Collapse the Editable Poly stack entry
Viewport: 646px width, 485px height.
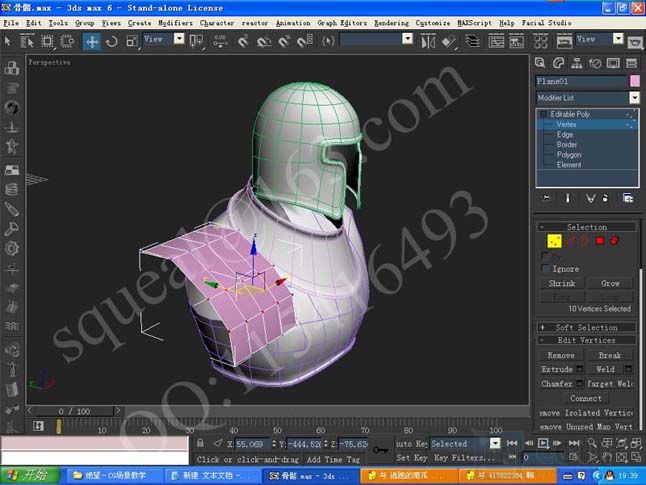[543, 114]
